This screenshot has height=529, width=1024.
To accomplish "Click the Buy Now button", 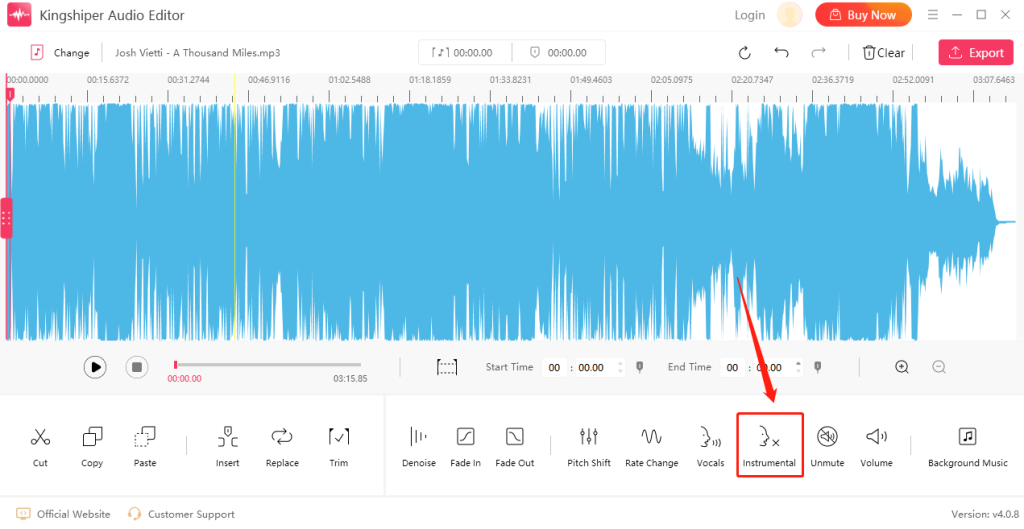I will click(x=863, y=15).
